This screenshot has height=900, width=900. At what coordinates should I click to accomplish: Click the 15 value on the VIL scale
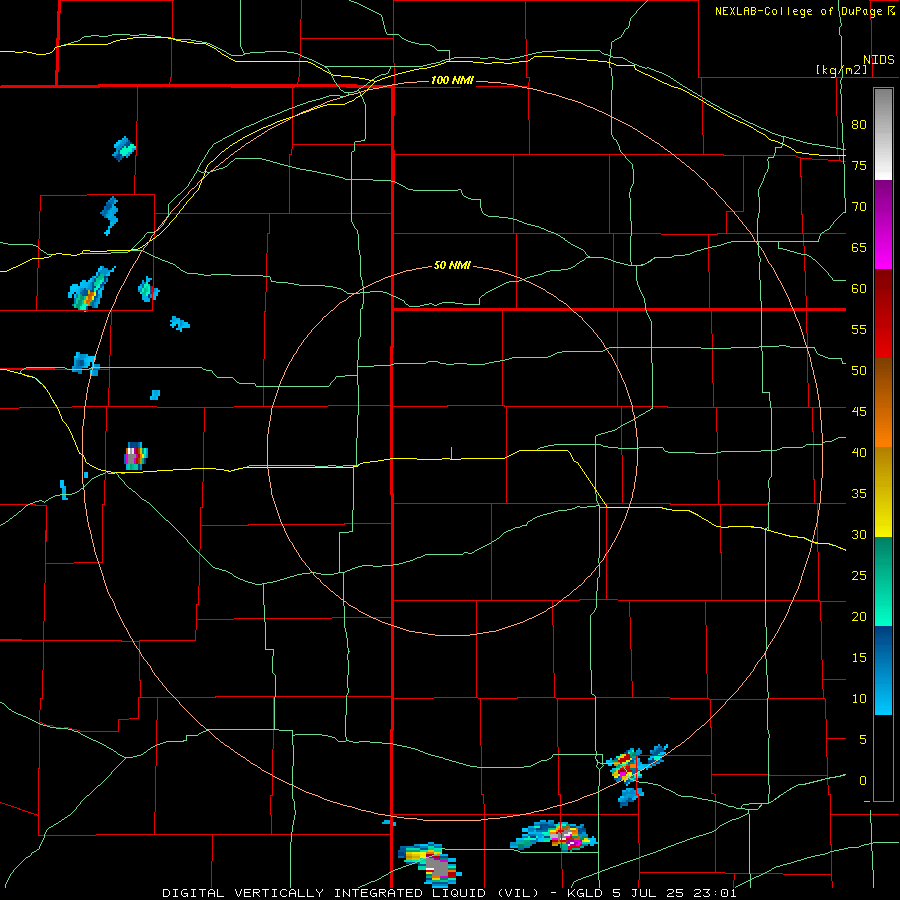[859, 658]
